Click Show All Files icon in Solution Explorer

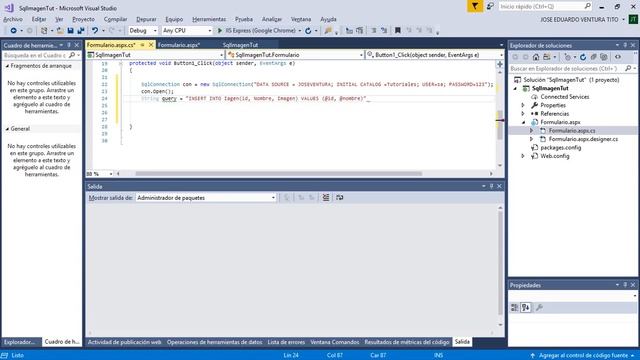pos(604,57)
